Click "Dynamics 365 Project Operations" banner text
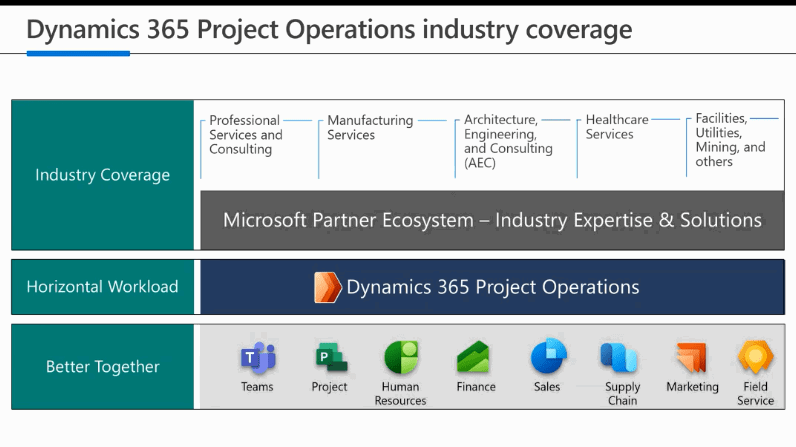Viewport: 796px width, 447px height. [x=492, y=287]
